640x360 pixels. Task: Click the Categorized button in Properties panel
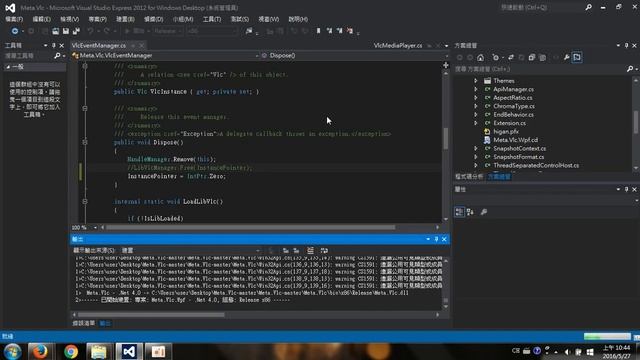459,212
